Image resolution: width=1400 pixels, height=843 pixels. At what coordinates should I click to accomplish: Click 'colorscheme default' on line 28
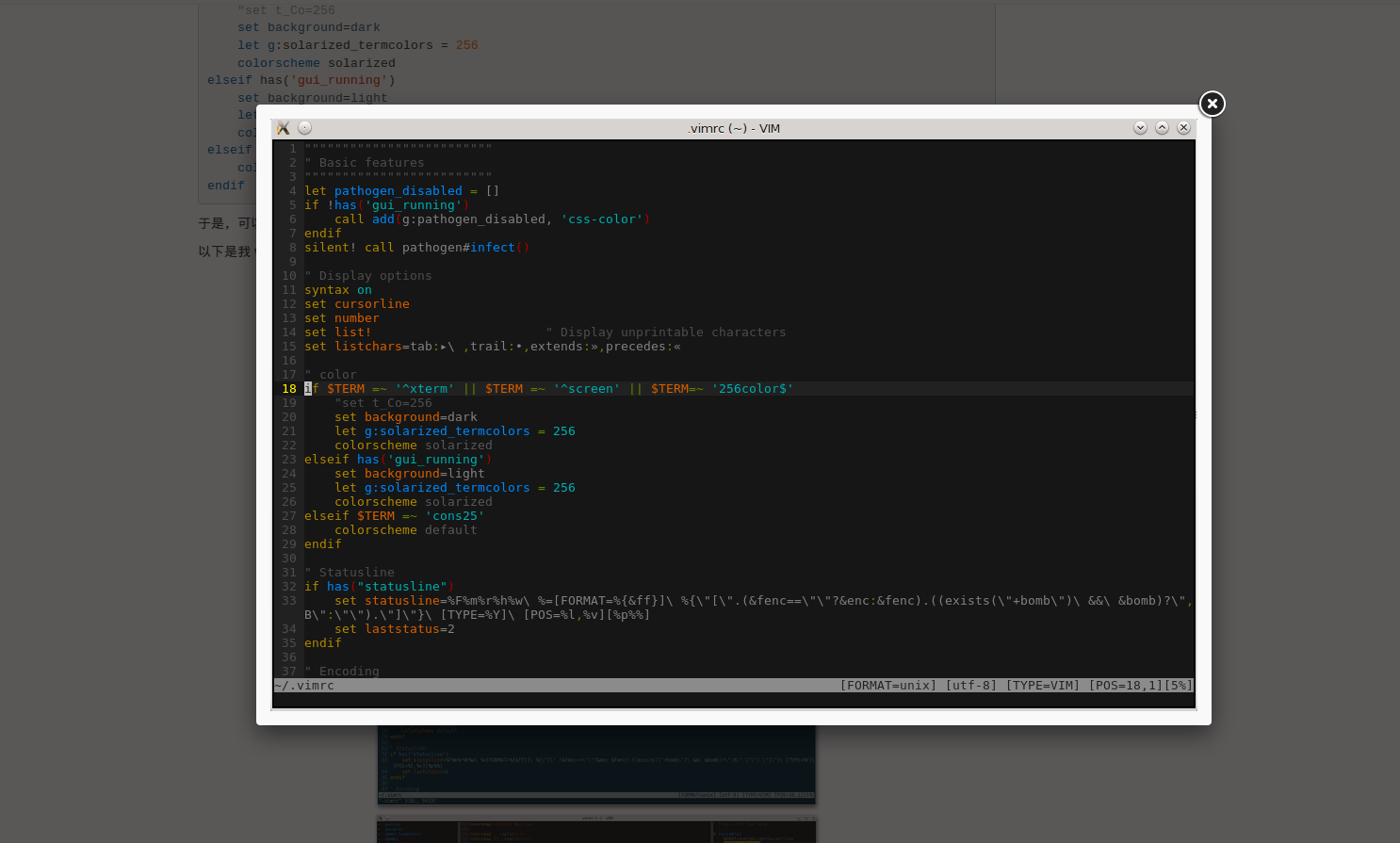click(x=406, y=530)
